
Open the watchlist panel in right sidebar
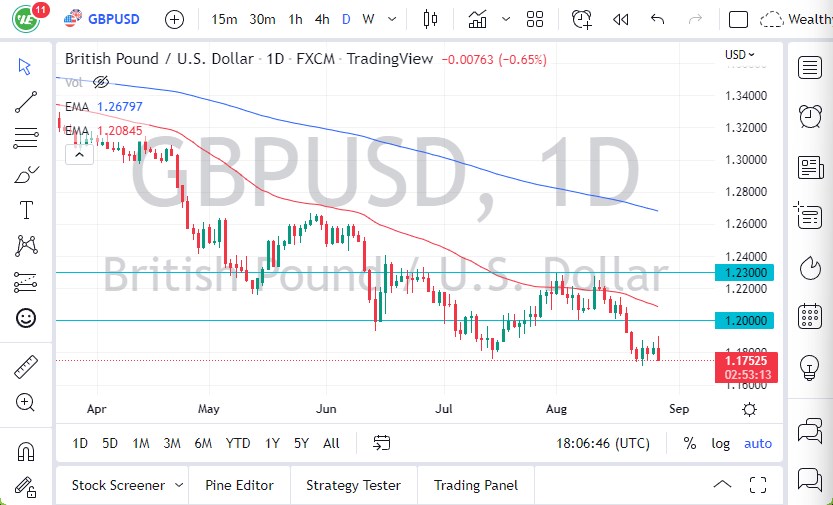click(809, 67)
